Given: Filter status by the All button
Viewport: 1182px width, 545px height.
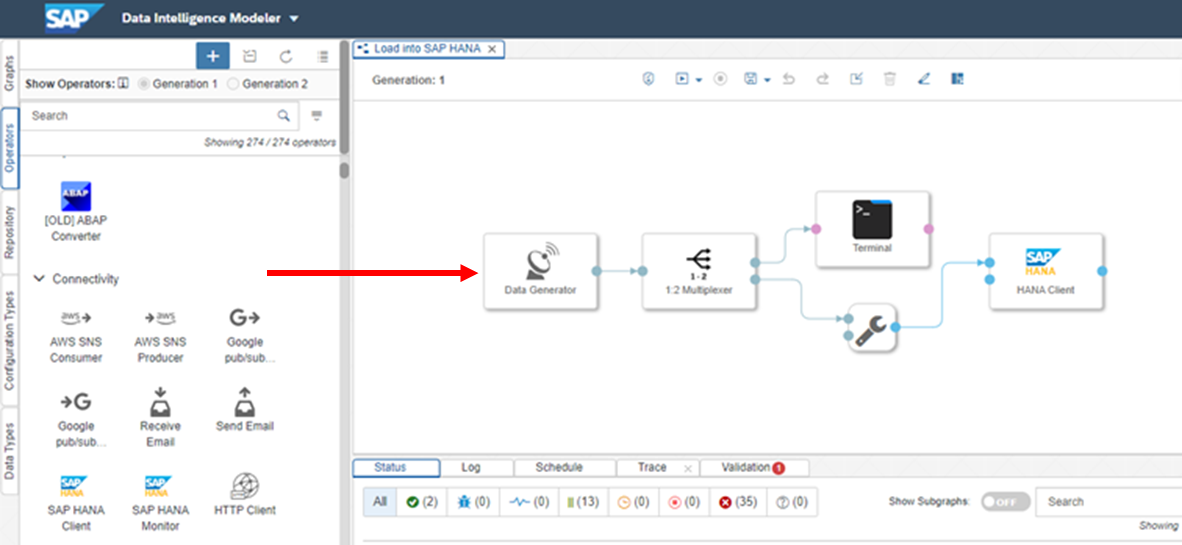Looking at the screenshot, I should pos(379,502).
